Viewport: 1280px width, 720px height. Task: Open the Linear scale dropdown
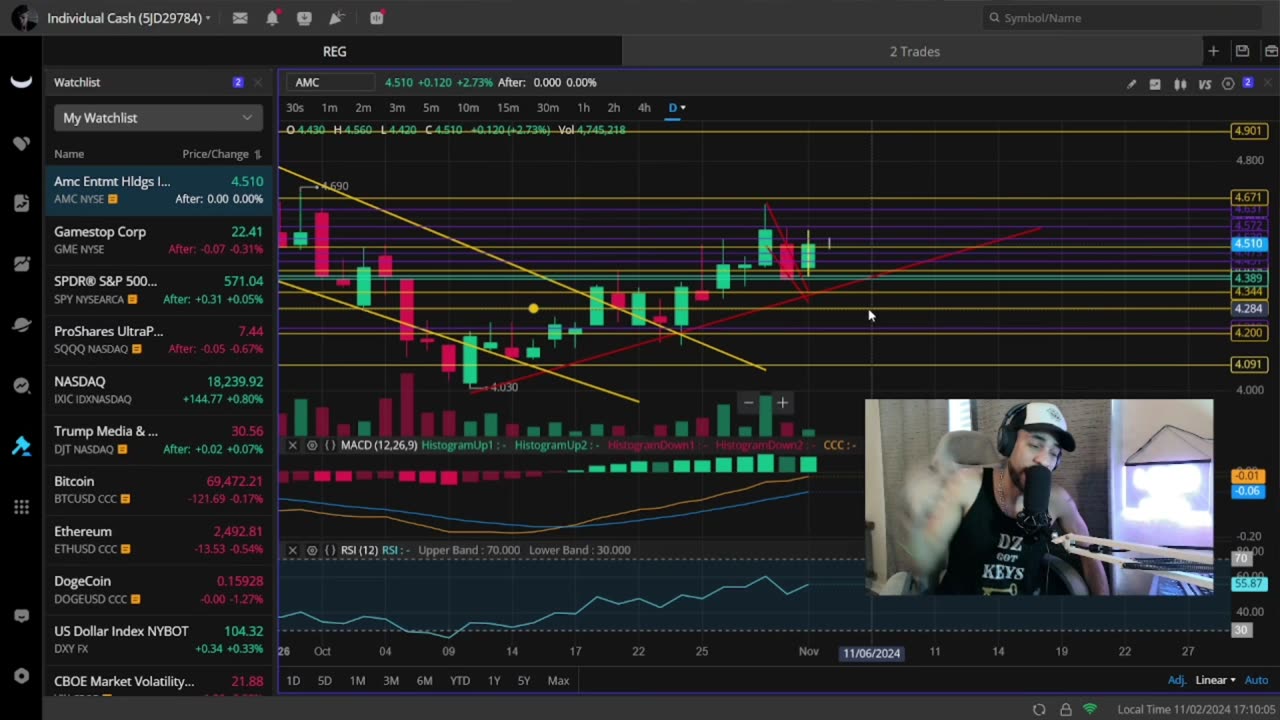[1215, 680]
